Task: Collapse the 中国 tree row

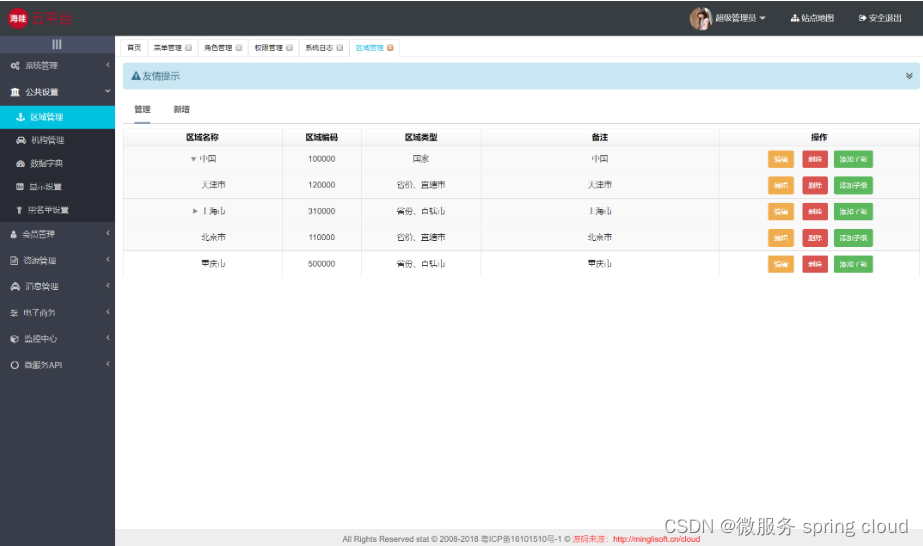Action: (193, 159)
